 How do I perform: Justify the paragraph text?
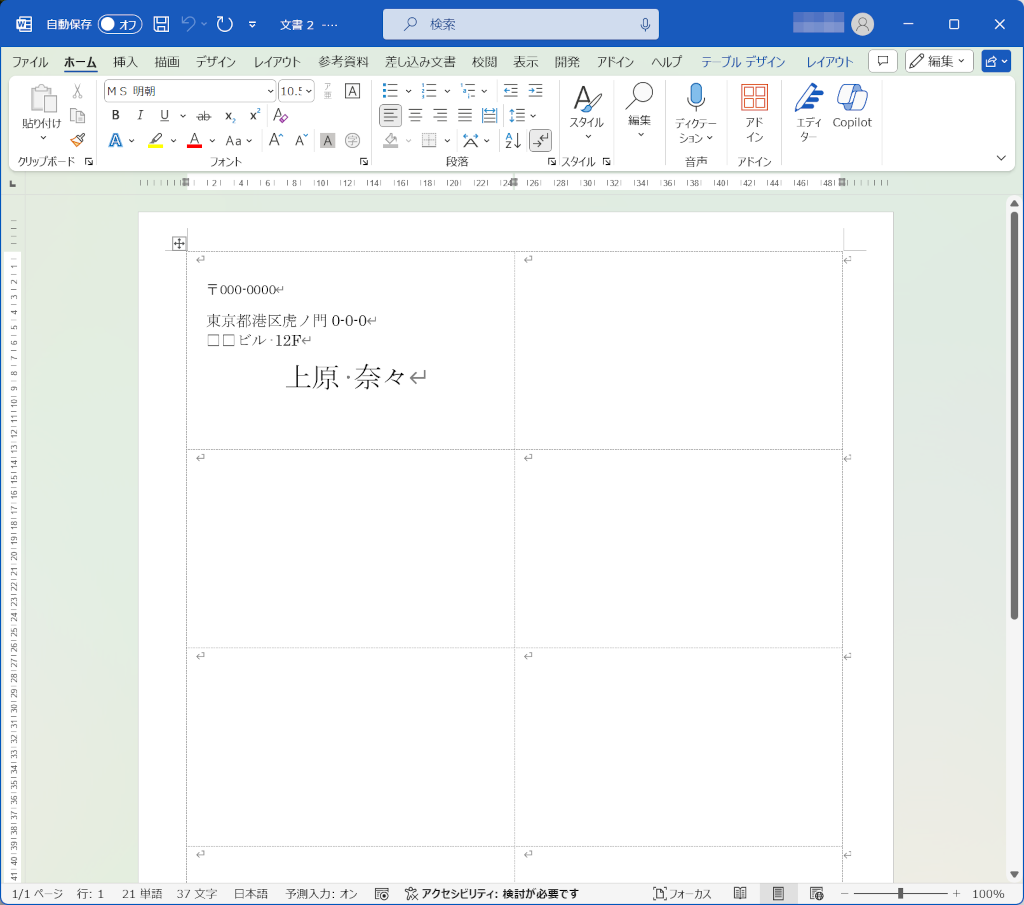click(465, 116)
